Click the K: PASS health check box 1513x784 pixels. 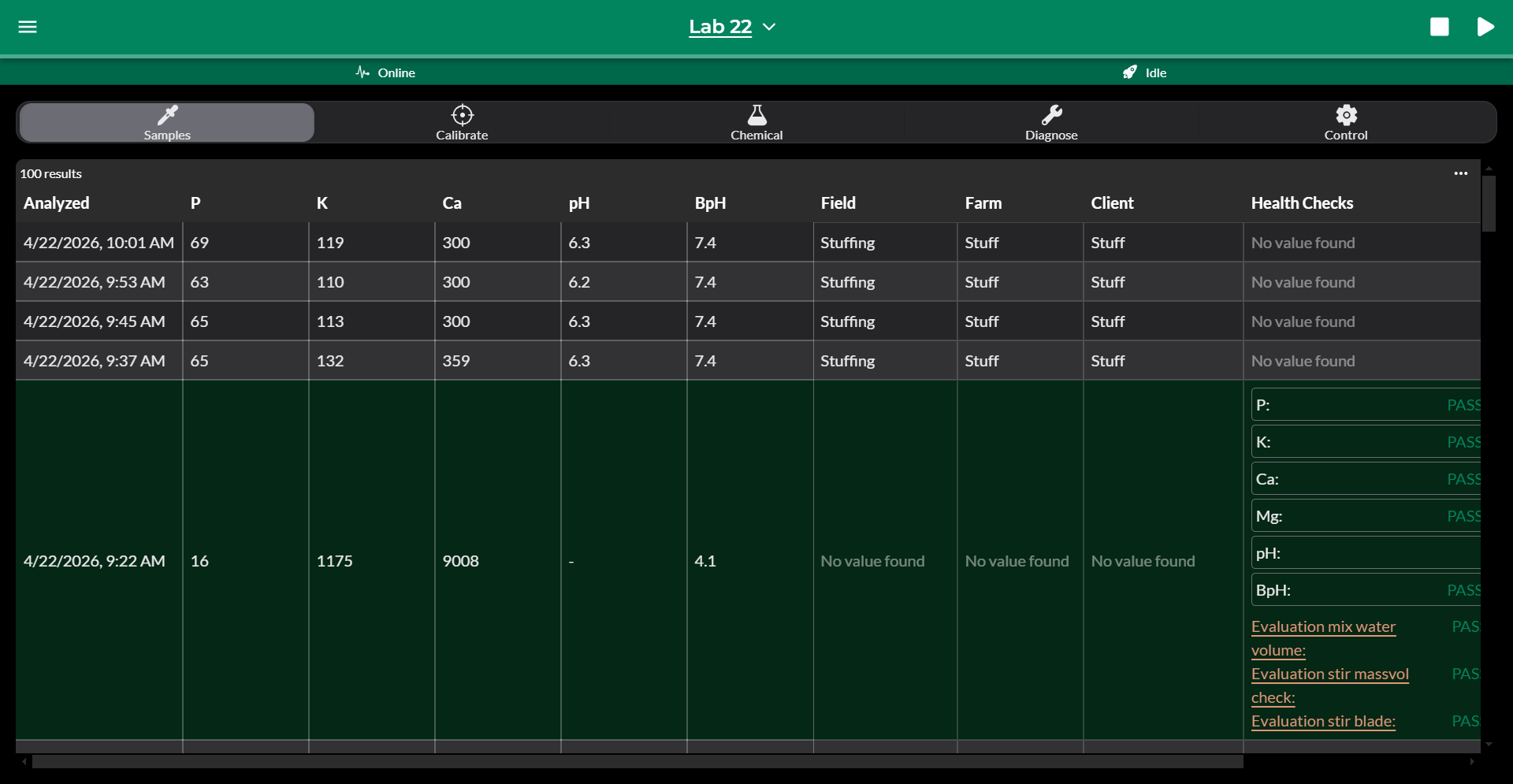point(1366,442)
